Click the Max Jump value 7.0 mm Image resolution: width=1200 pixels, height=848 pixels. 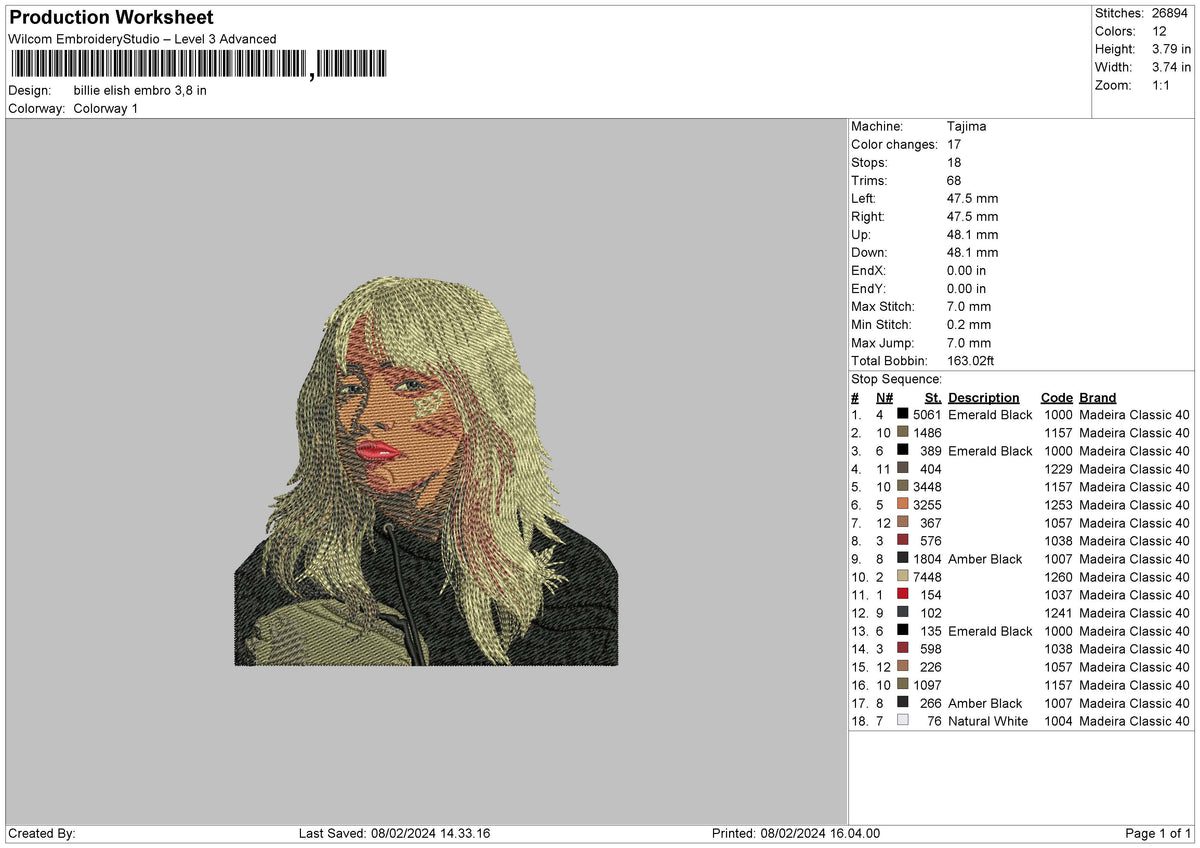[x=969, y=342]
